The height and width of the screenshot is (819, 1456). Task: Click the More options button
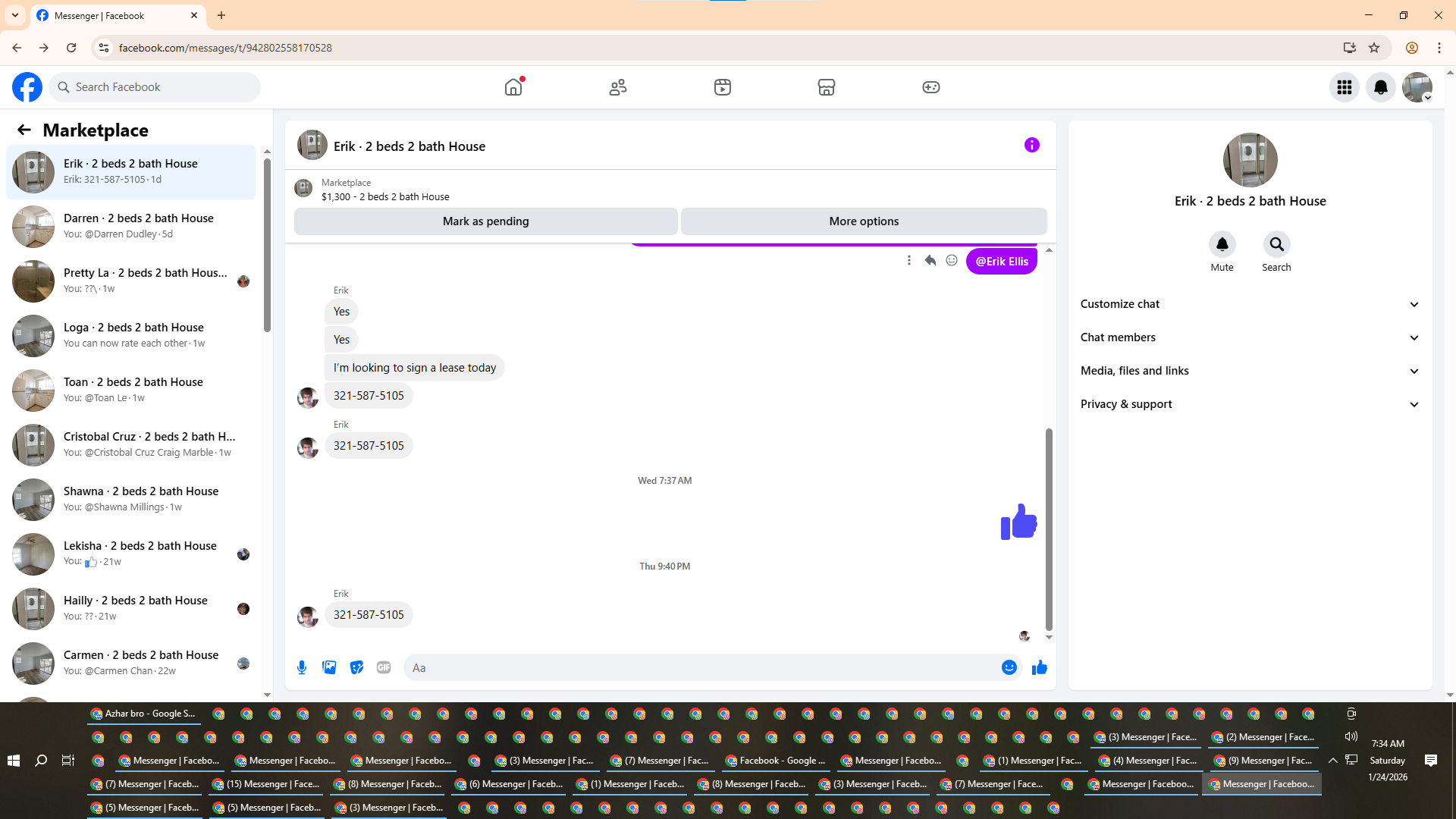[x=864, y=221]
